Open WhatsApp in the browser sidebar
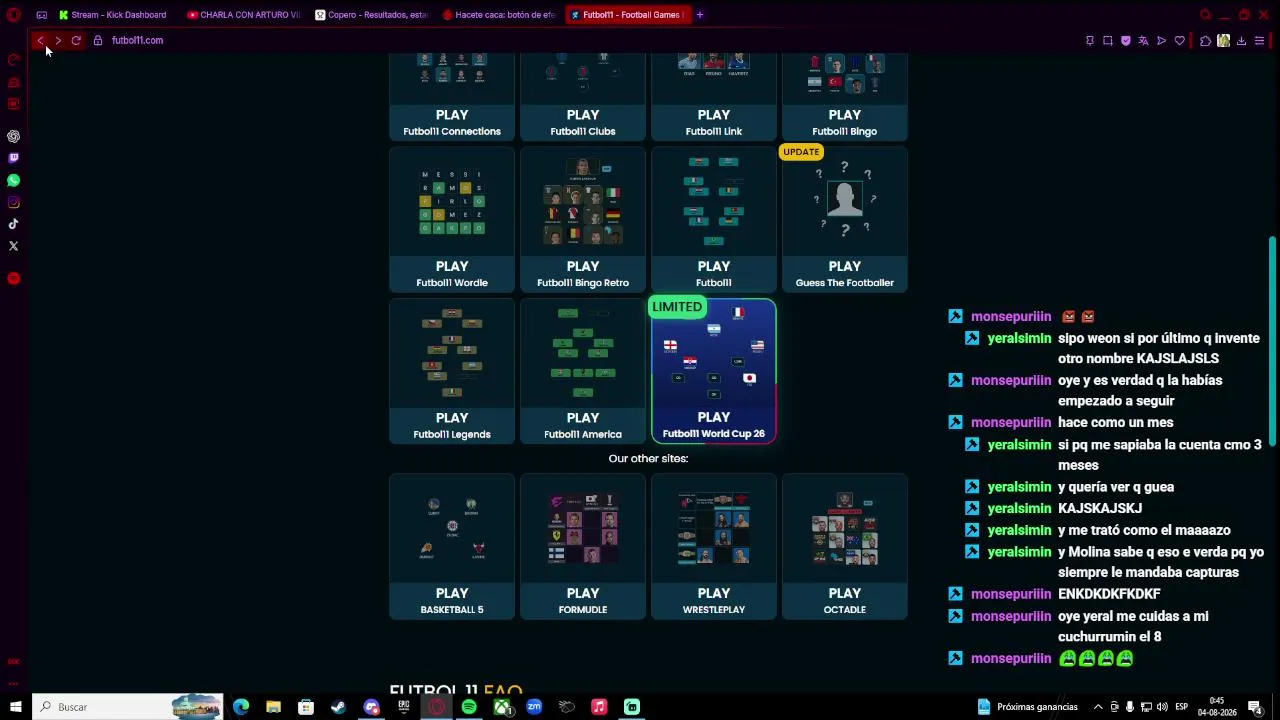Screen dimensions: 1280x720 (14, 180)
